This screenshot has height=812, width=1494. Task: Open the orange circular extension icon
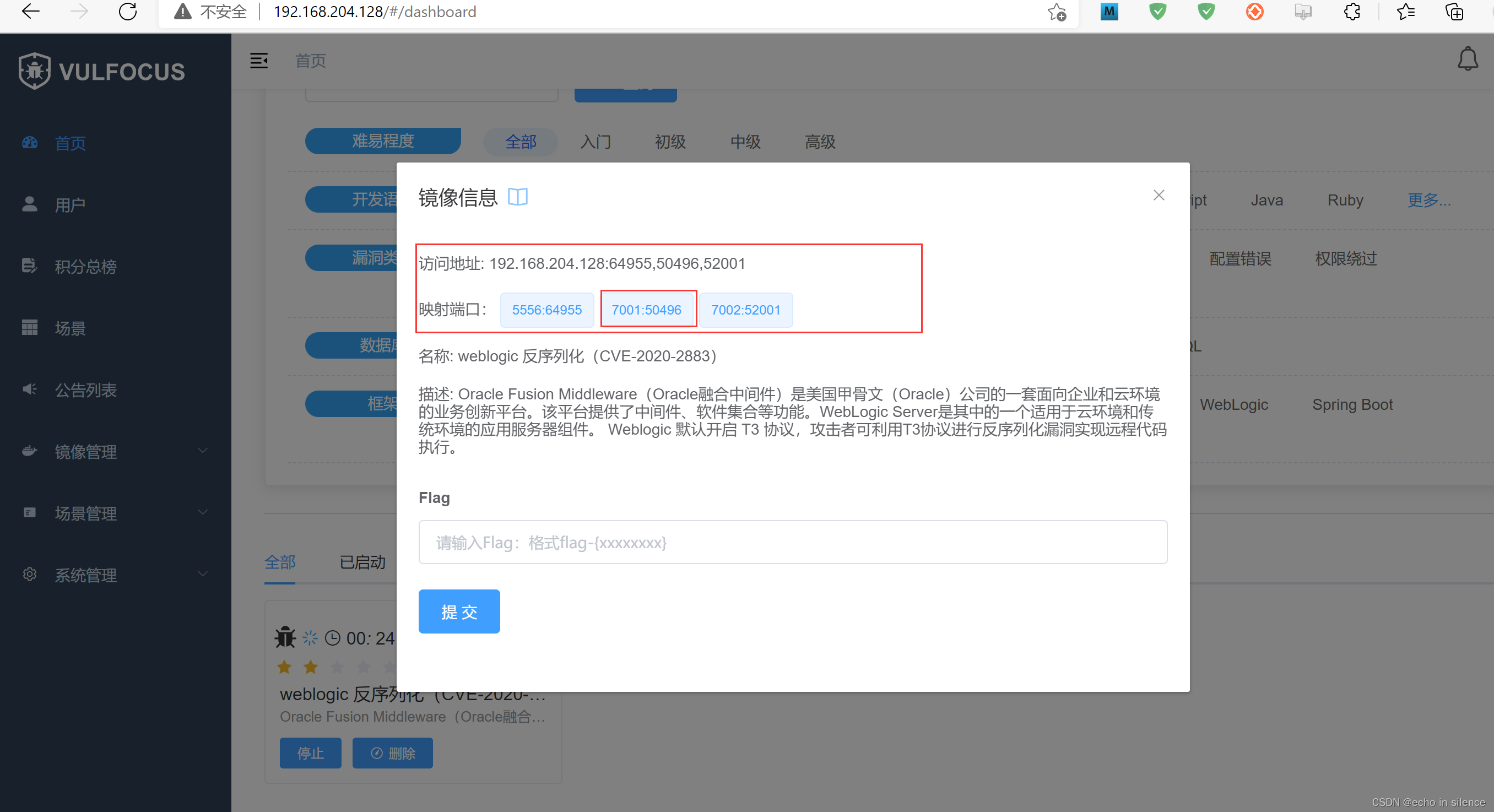[x=1254, y=12]
